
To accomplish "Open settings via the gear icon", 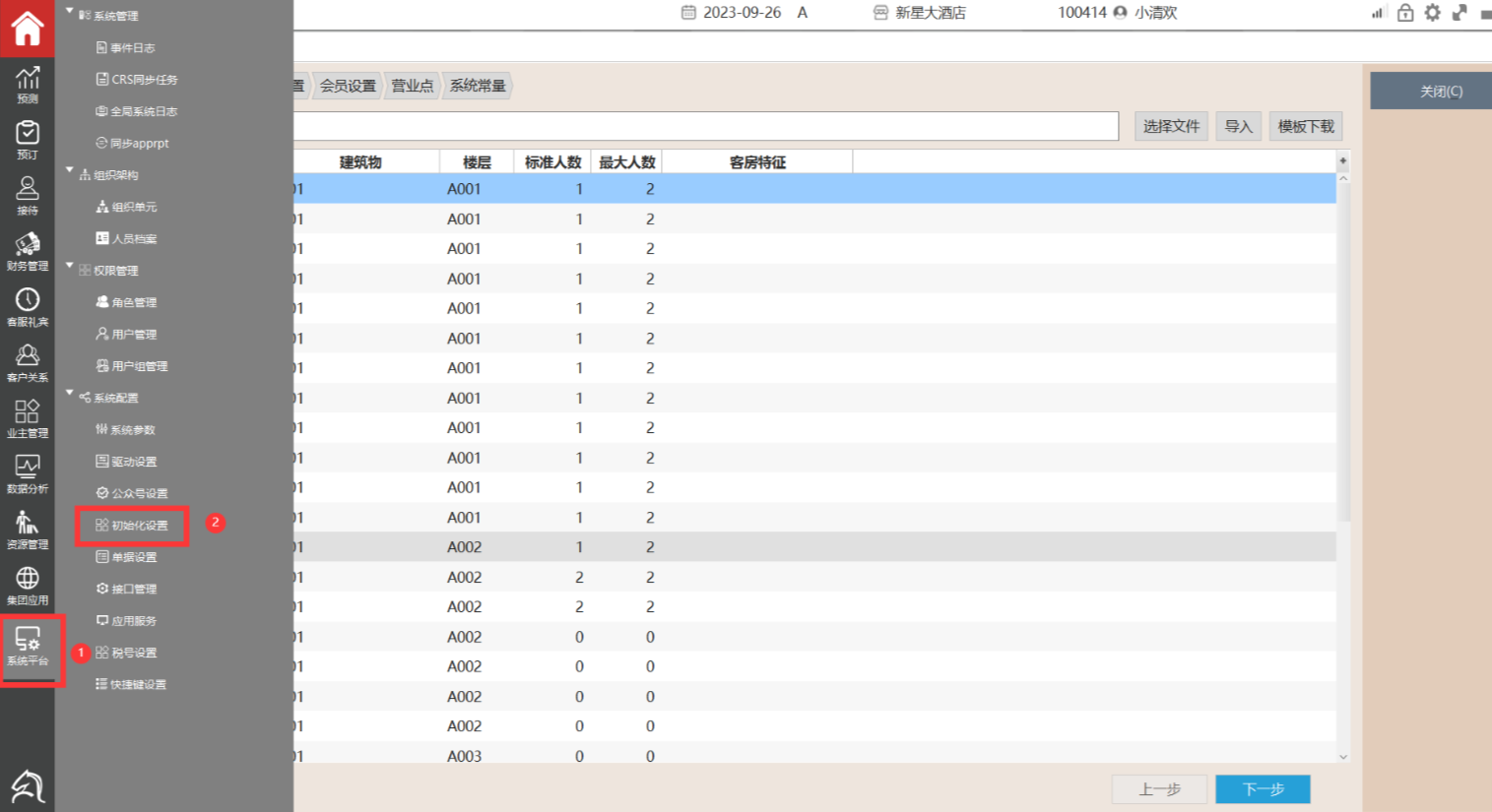I will [1432, 13].
